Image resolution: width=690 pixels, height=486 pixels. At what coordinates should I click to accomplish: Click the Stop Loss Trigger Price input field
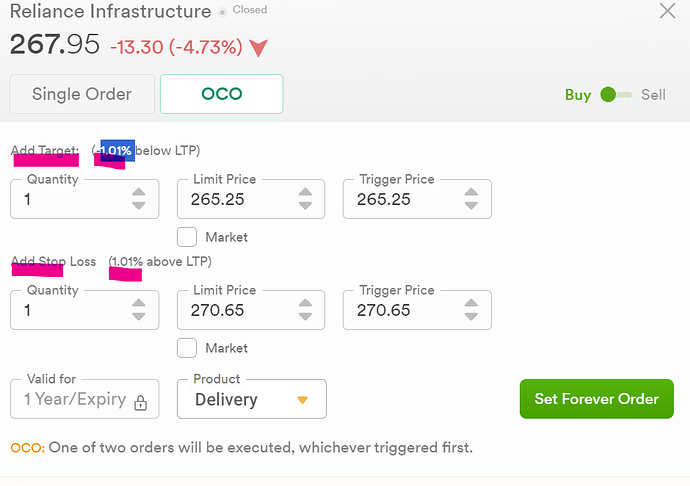click(x=417, y=310)
